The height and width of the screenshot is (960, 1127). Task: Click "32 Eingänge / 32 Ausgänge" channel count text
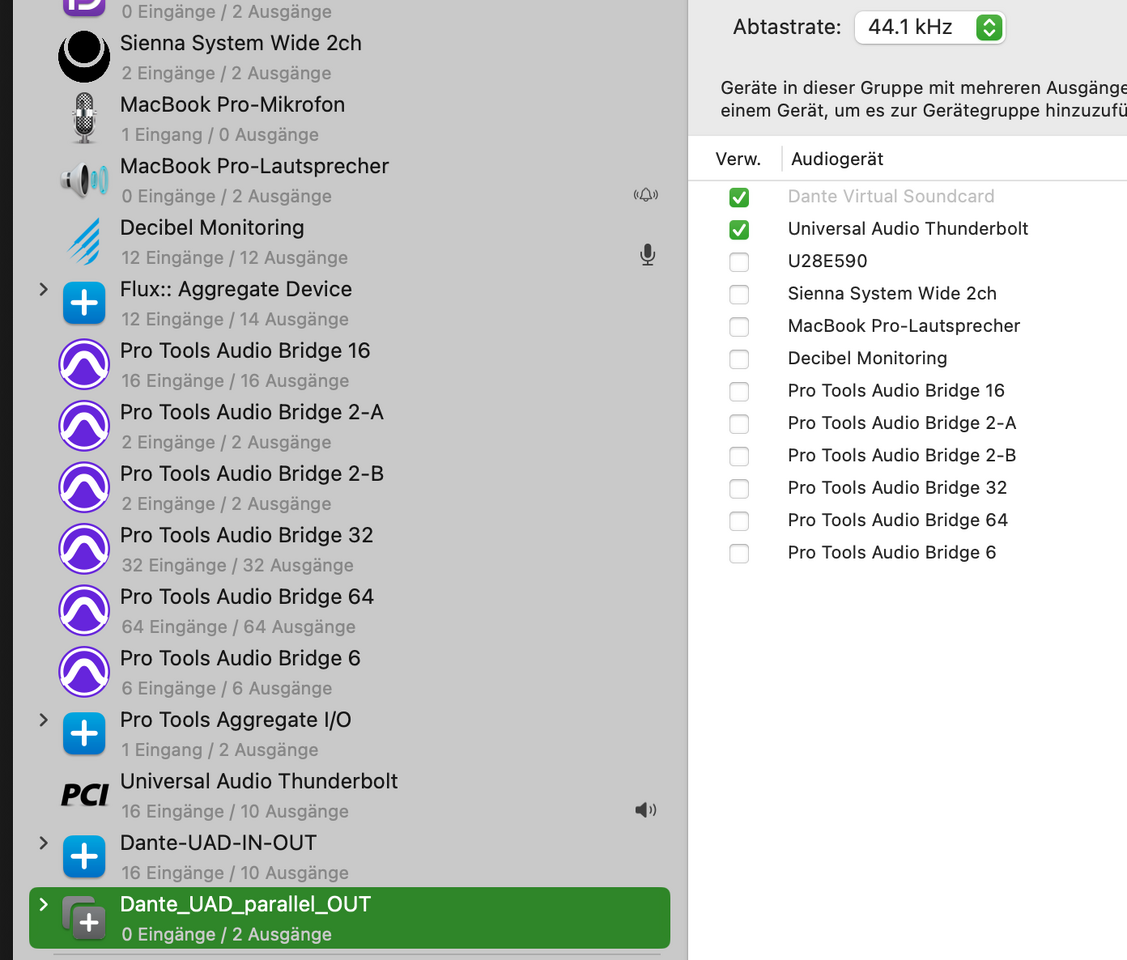tap(237, 566)
